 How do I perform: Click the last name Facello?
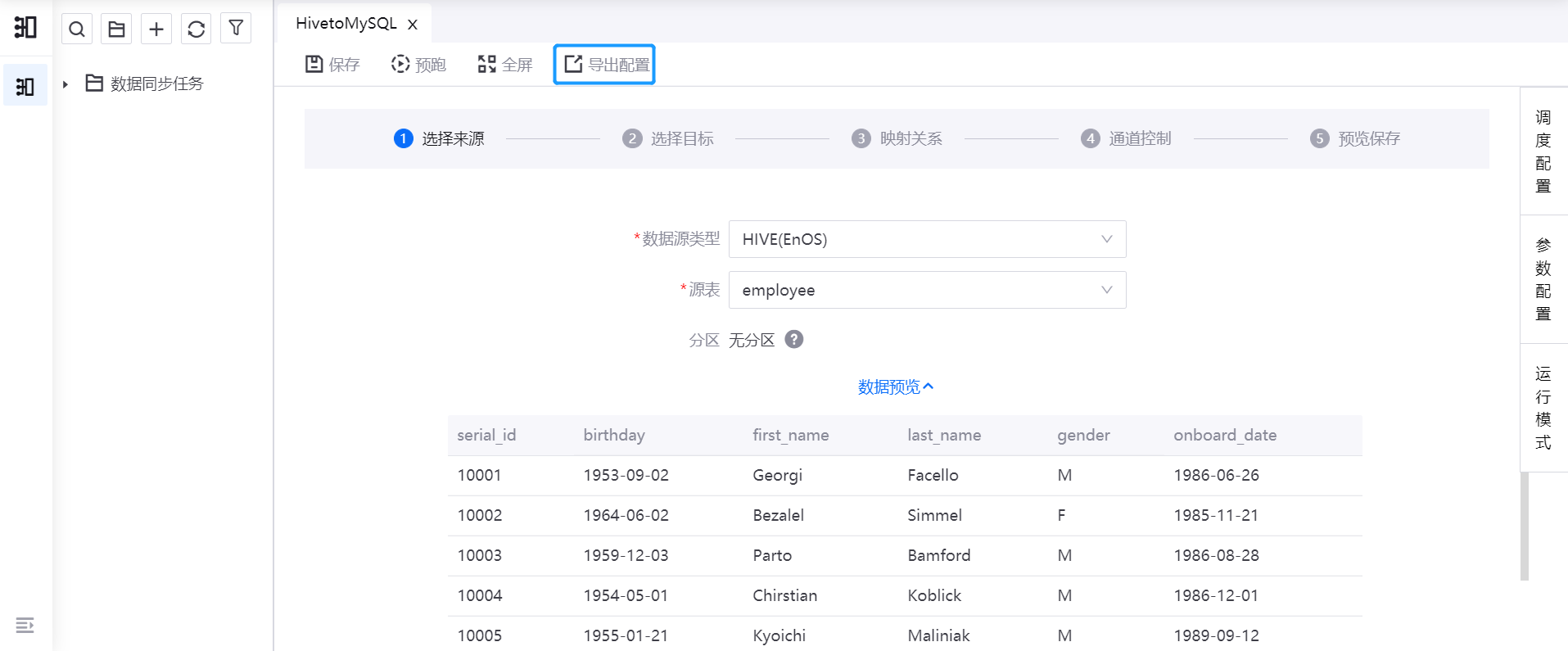coord(933,475)
